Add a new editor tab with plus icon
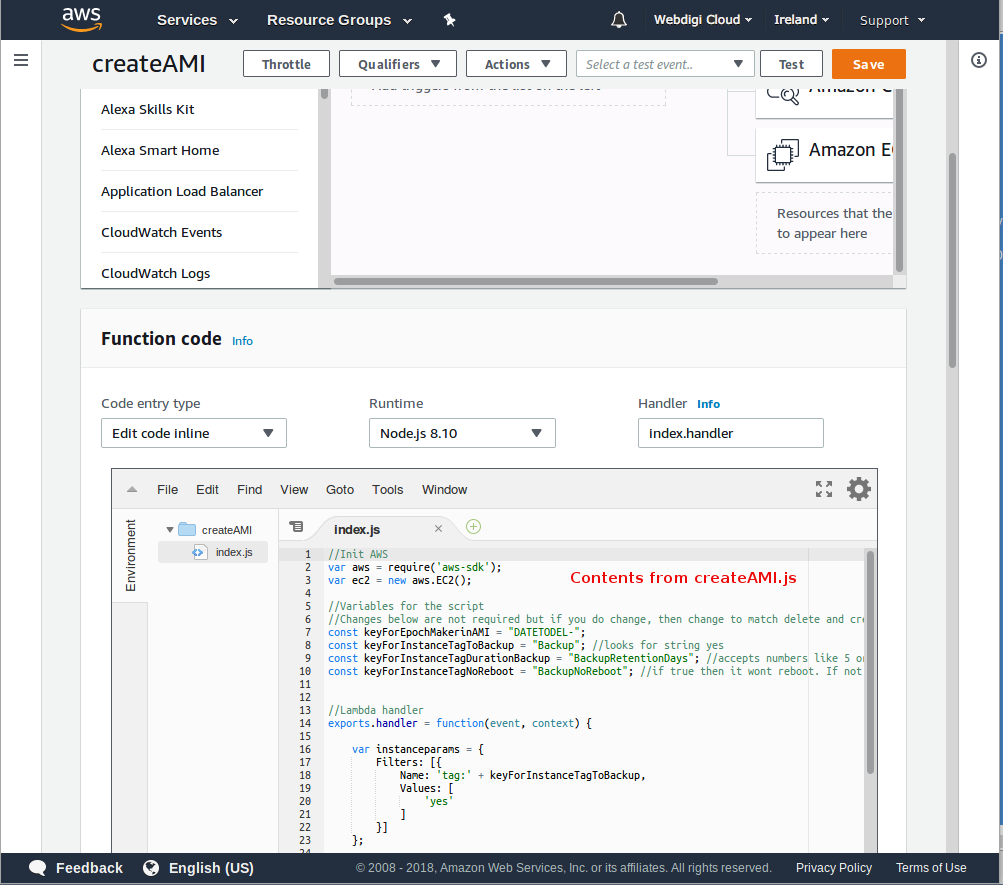Screen dimensions: 1003x885 tap(473, 527)
